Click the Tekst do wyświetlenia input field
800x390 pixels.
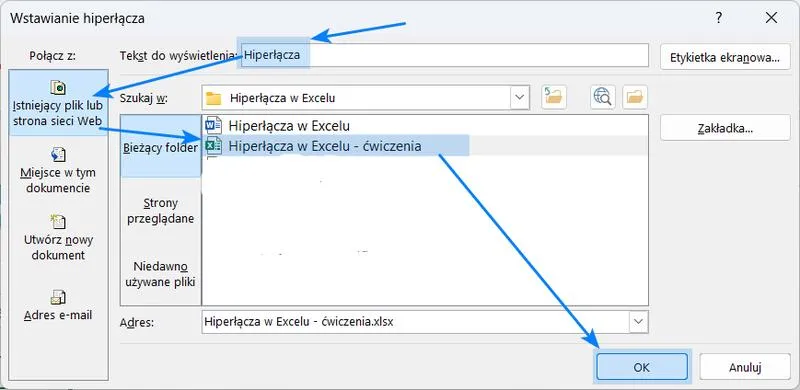point(444,55)
